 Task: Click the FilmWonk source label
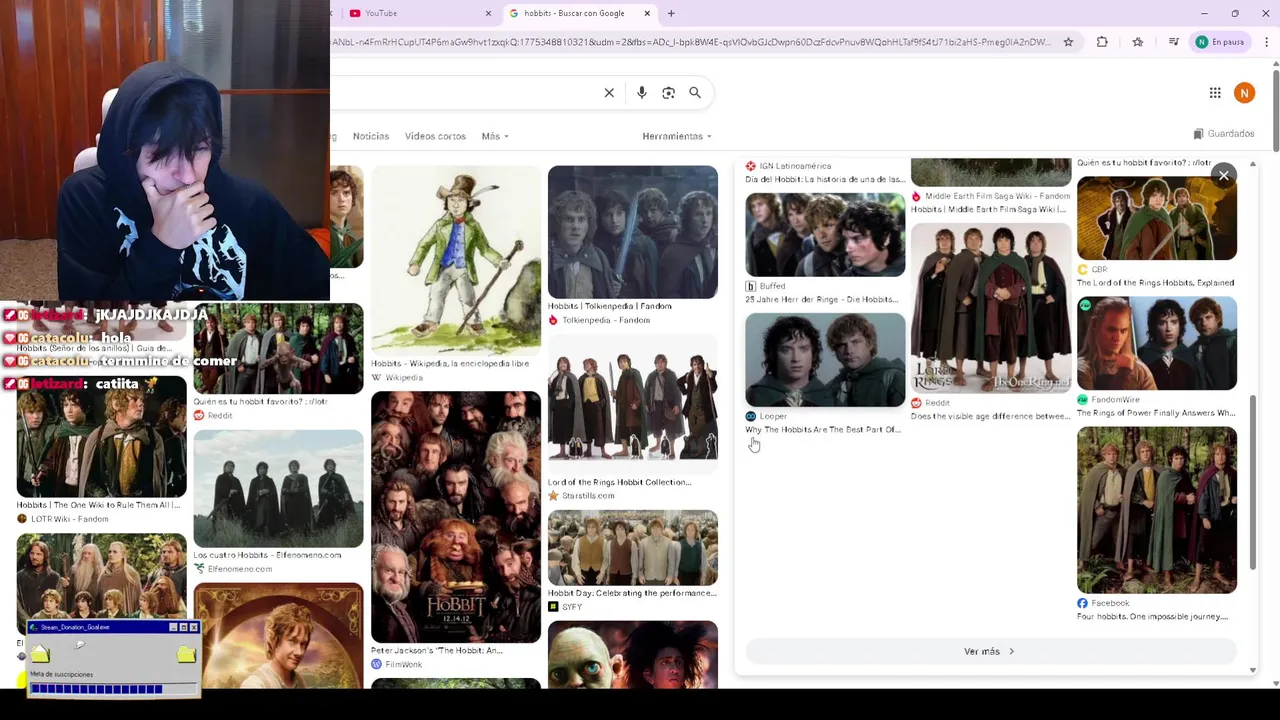(x=403, y=664)
